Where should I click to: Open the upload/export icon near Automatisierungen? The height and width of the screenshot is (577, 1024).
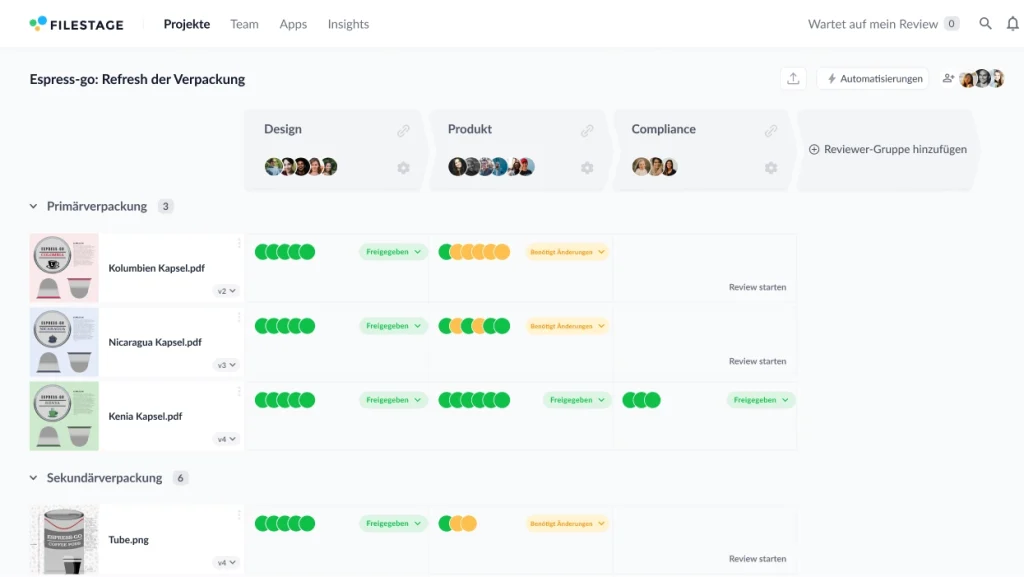coord(793,77)
